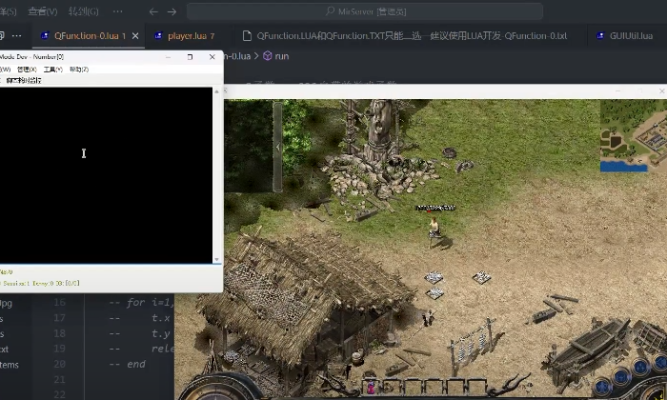Open the 查看(V) menu in the editor

(43, 11)
